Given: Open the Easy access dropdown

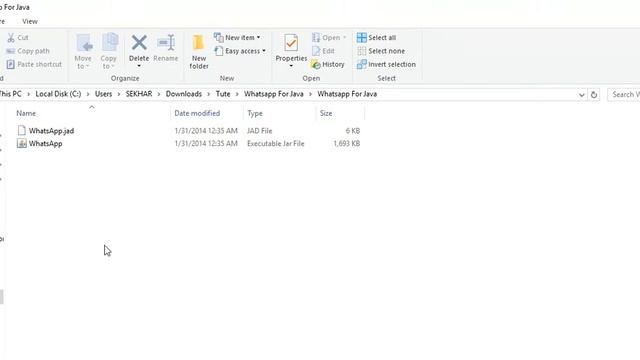Looking at the screenshot, I should tap(240, 51).
